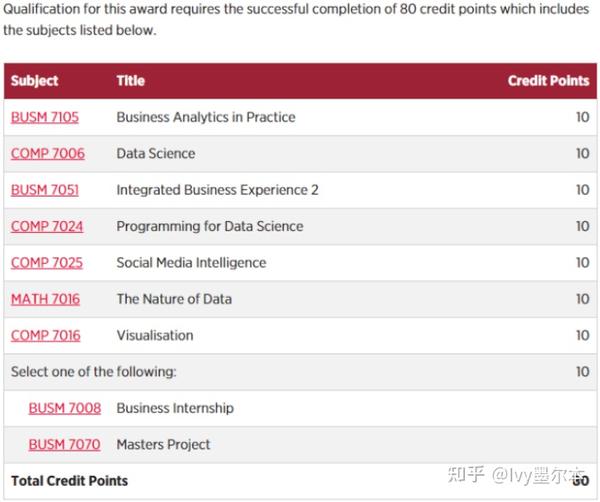
Task: Select the Data Science title text
Action: tap(156, 153)
